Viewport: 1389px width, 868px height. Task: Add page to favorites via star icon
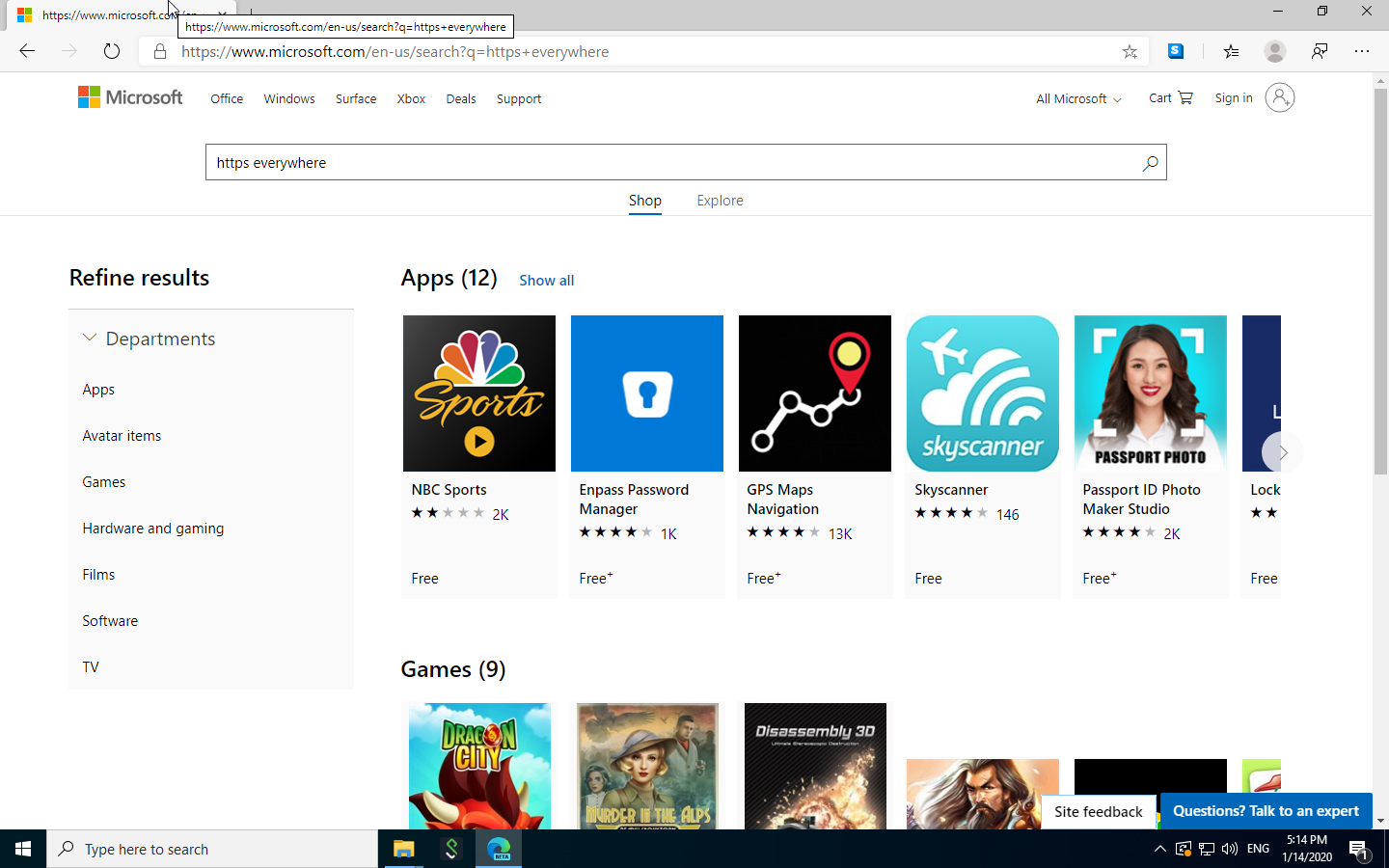coord(1129,51)
